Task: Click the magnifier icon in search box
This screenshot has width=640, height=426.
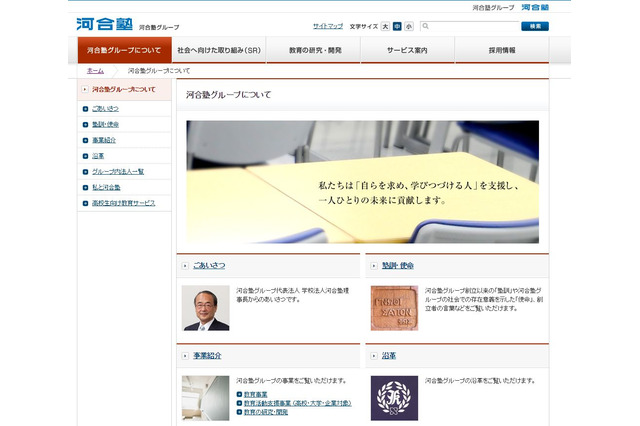Action: [425, 26]
